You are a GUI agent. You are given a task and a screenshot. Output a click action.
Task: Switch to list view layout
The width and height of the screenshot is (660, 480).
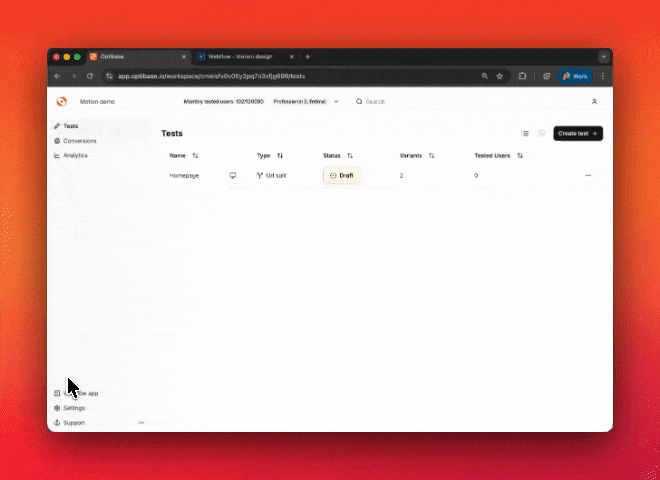pyautogui.click(x=525, y=133)
